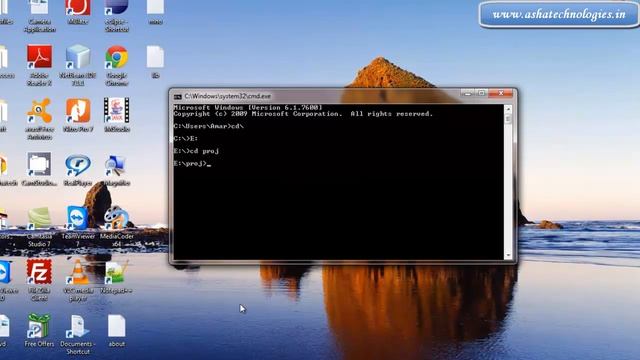Click the 'E:\>cd proj' command line
The height and width of the screenshot is (360, 640).
pyautogui.click(x=196, y=151)
